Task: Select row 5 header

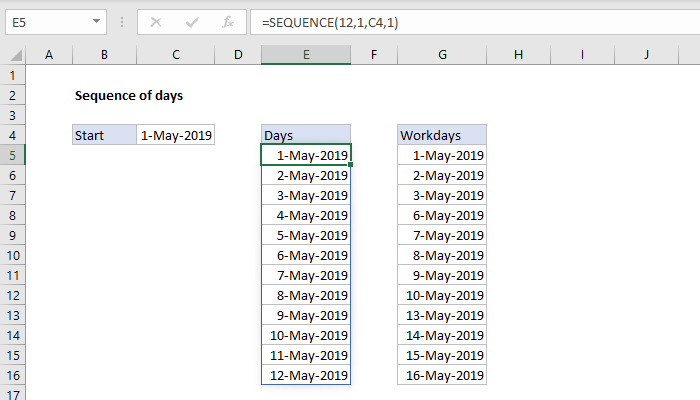Action: 13,155
